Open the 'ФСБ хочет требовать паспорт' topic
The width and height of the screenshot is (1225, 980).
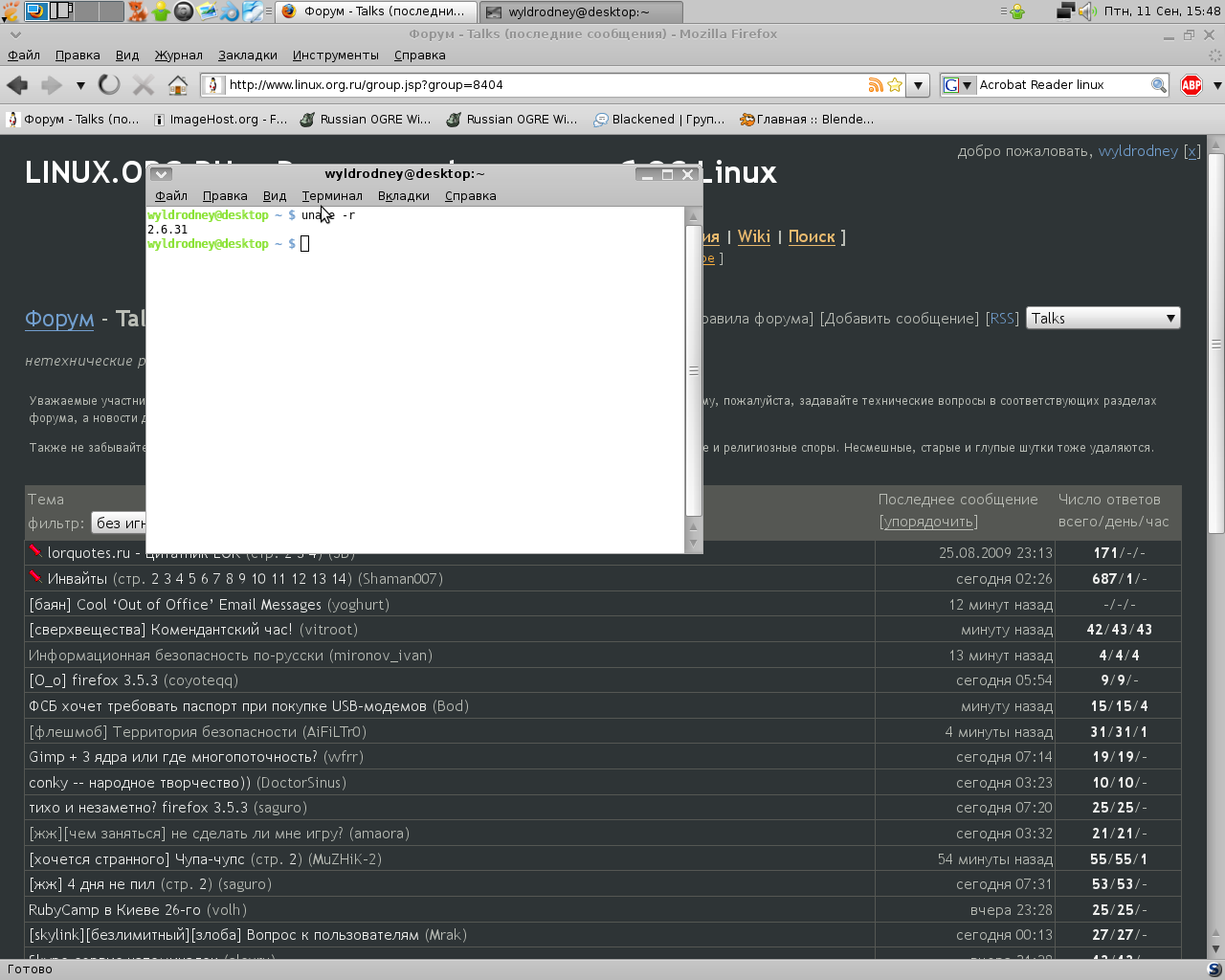click(x=228, y=706)
